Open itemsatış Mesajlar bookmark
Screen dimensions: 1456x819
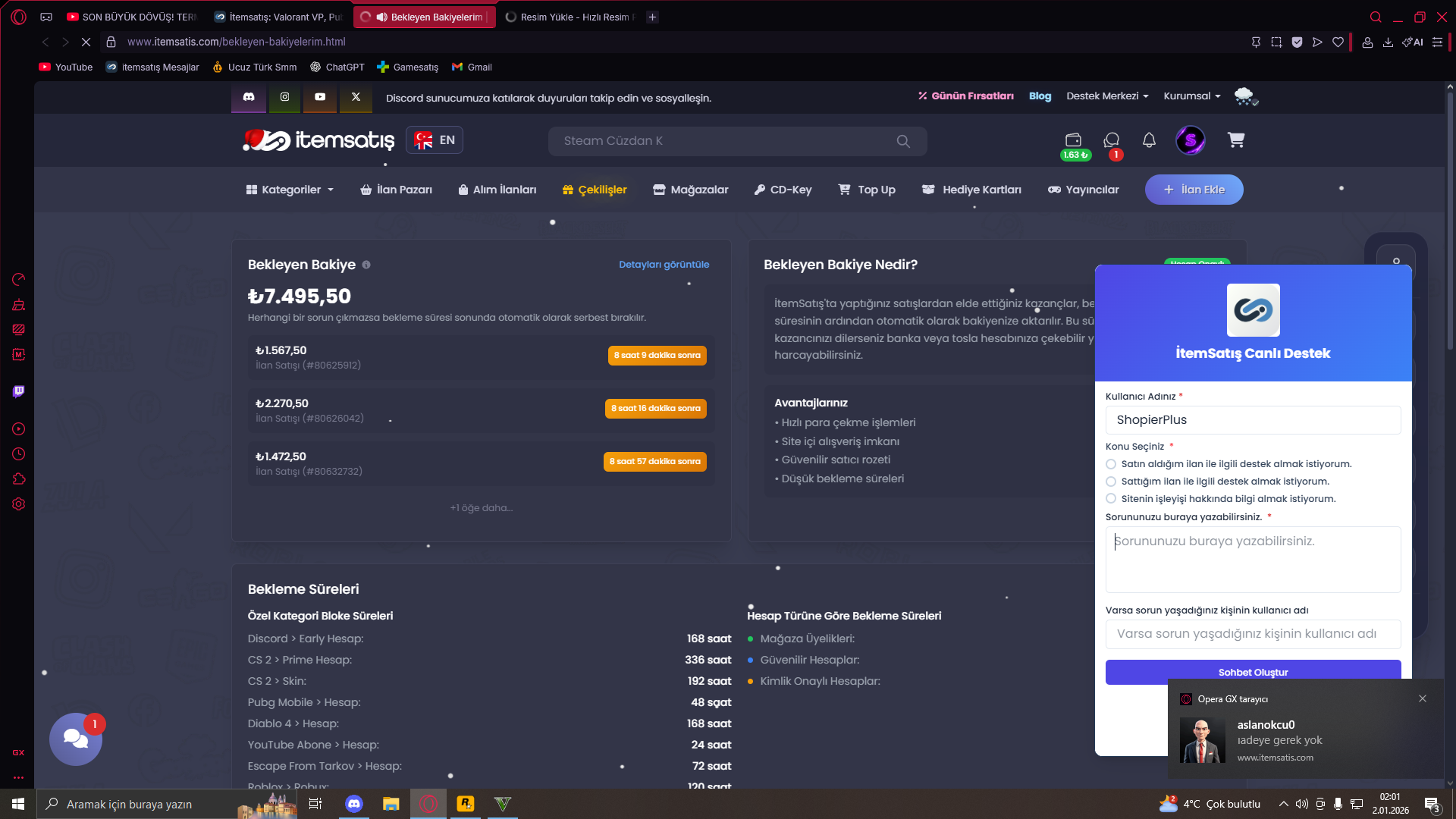pyautogui.click(x=152, y=67)
